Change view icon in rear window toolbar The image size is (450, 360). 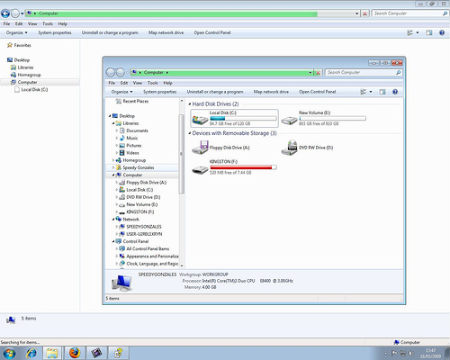pyautogui.click(x=410, y=33)
